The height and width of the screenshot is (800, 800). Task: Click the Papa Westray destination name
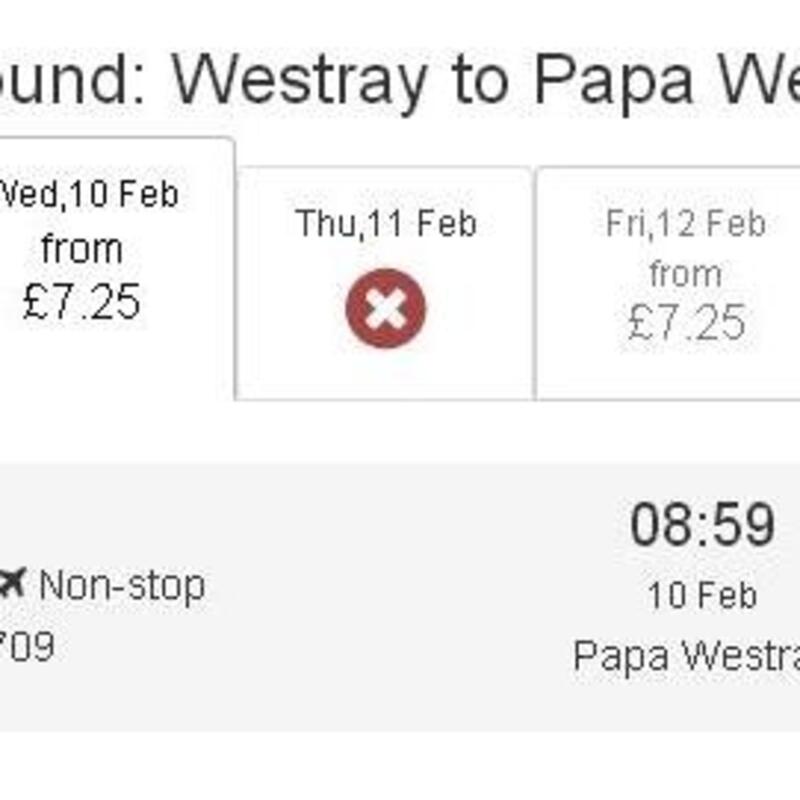click(686, 656)
